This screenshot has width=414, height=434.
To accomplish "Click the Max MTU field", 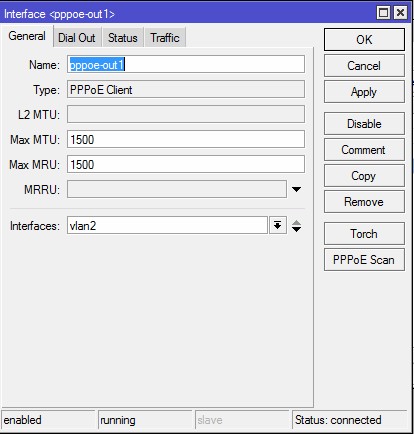I will pos(186,139).
